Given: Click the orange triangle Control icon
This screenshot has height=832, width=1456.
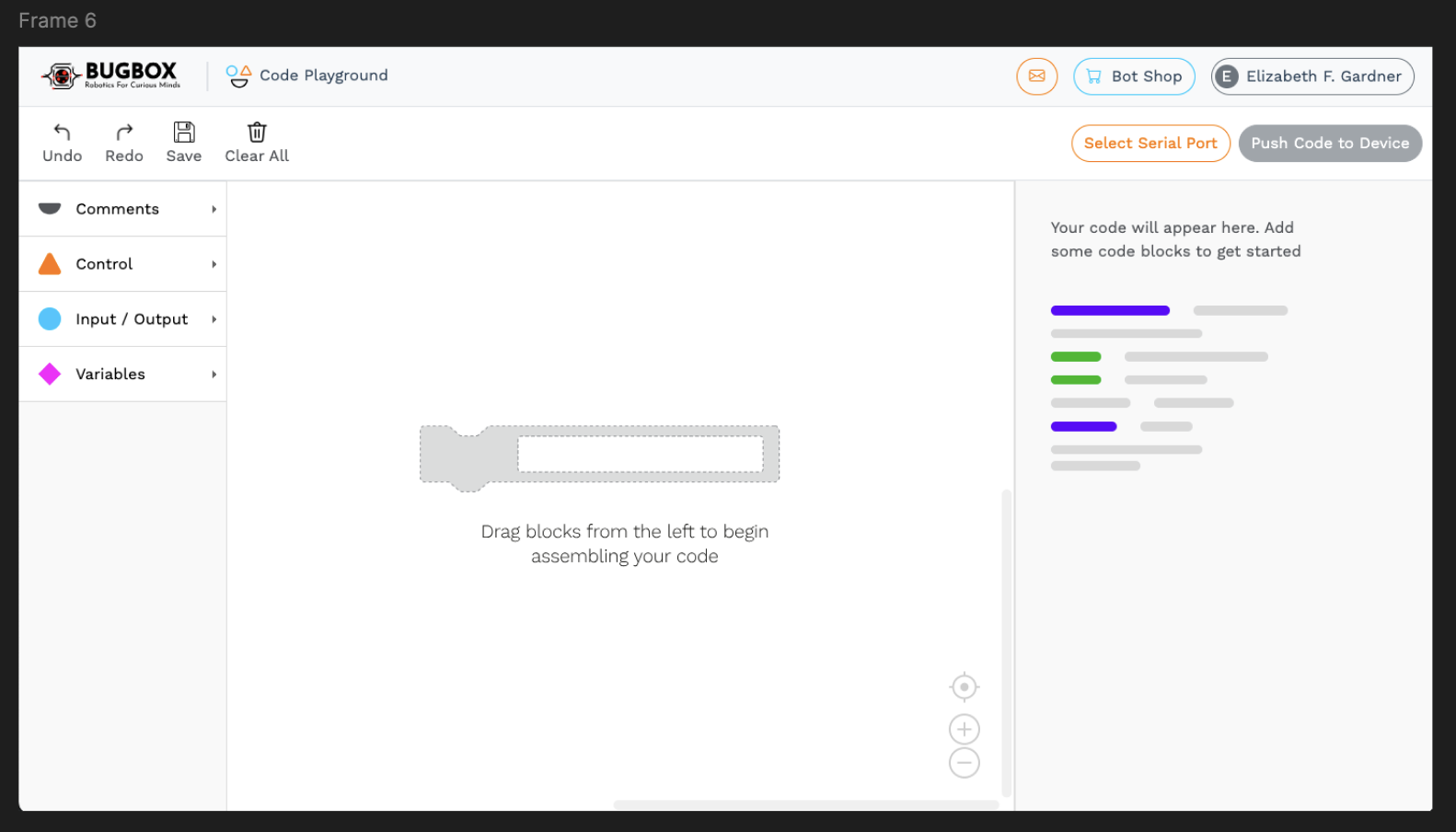Looking at the screenshot, I should [50, 264].
